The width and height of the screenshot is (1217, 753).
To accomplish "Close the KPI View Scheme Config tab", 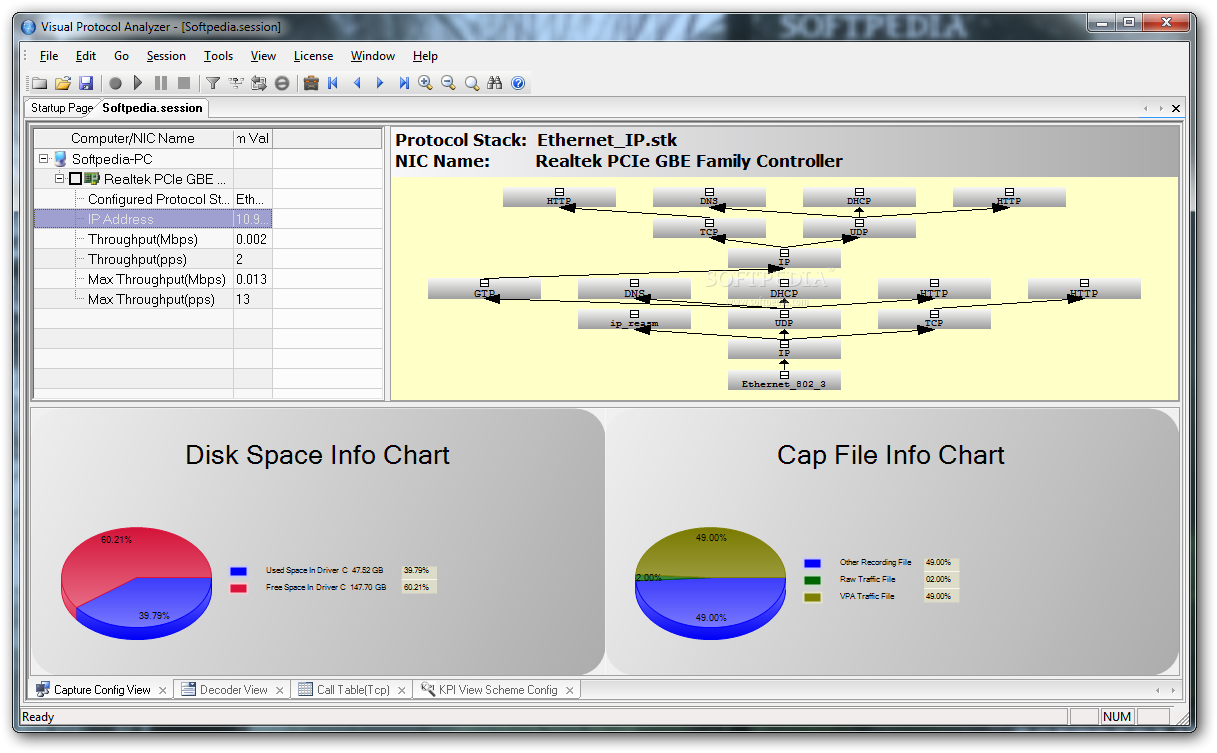I will click(x=569, y=690).
